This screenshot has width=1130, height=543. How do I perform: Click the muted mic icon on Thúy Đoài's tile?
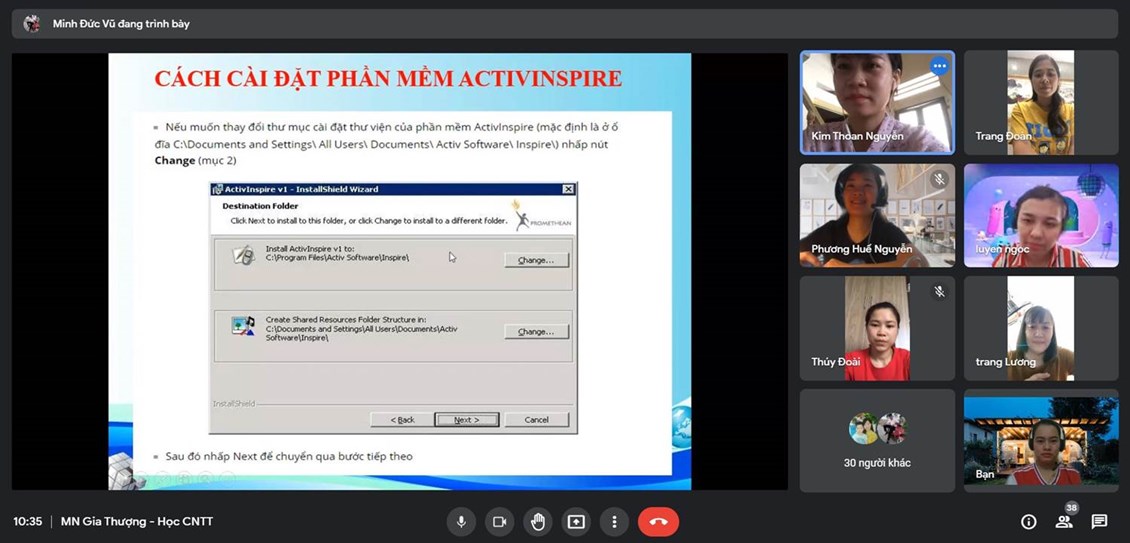pos(938,292)
